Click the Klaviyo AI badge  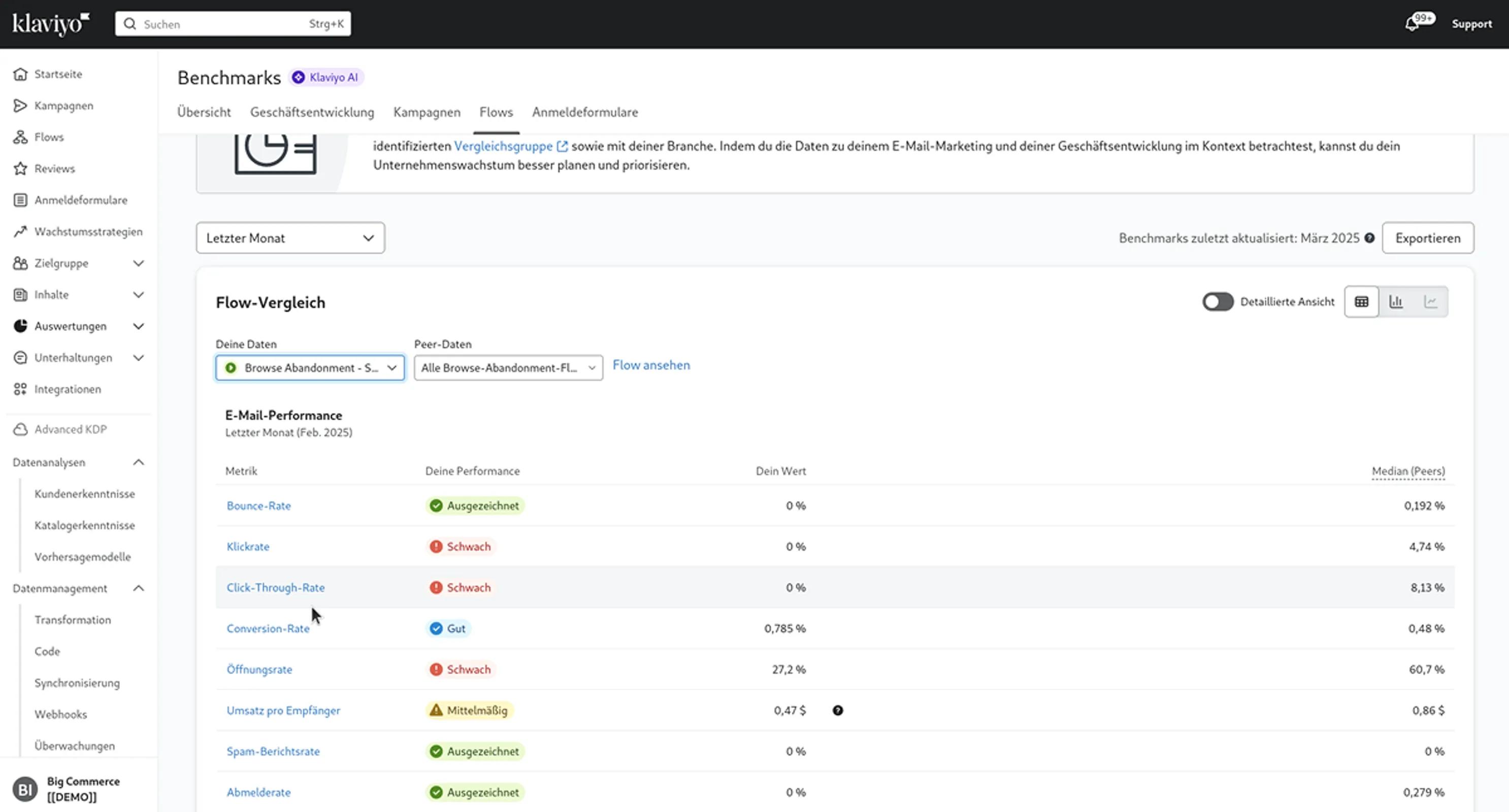[x=326, y=77]
